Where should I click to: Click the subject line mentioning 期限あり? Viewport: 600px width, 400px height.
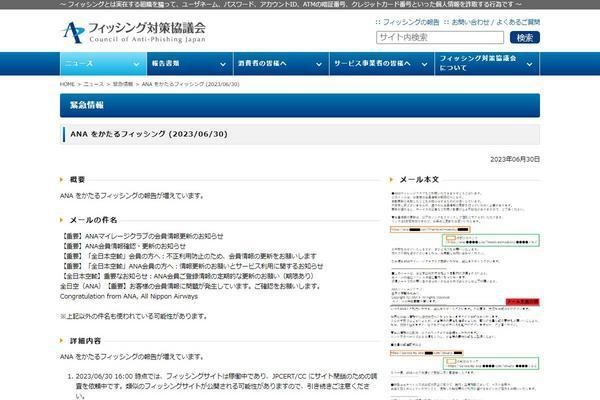tap(187, 276)
